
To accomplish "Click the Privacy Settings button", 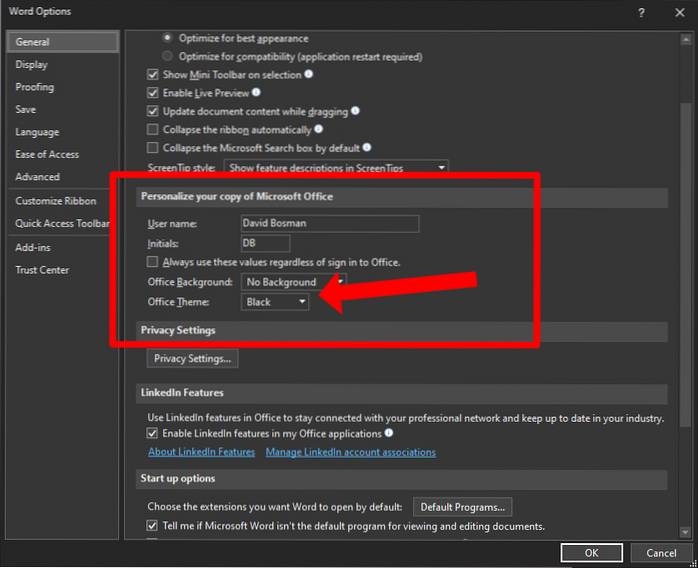I will (192, 358).
